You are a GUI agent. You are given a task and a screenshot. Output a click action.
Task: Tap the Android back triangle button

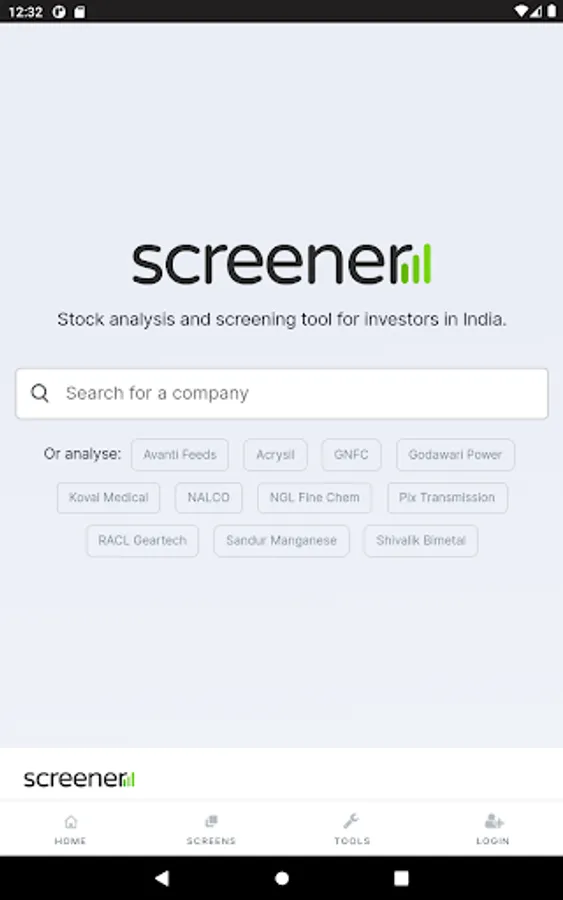[x=162, y=878]
